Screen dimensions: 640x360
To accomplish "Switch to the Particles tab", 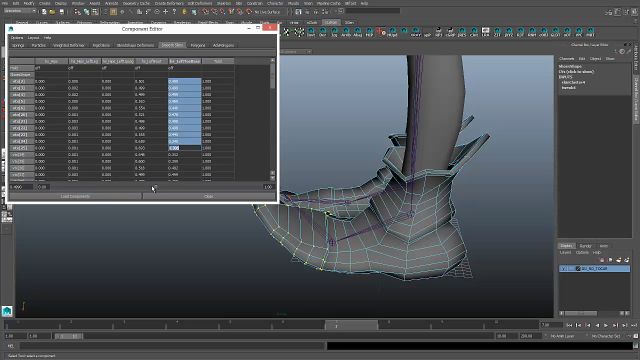I will coord(39,45).
